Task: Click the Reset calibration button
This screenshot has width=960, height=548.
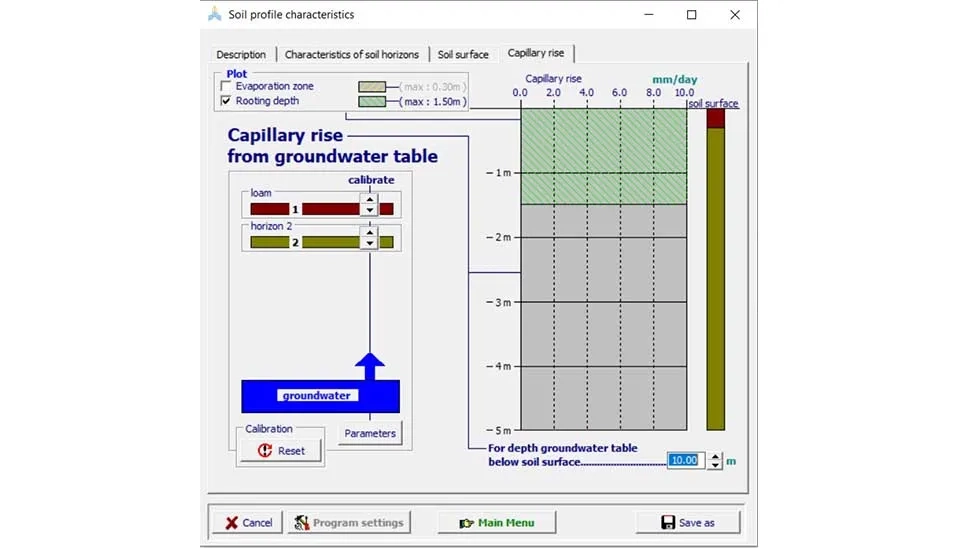Action: [x=281, y=451]
